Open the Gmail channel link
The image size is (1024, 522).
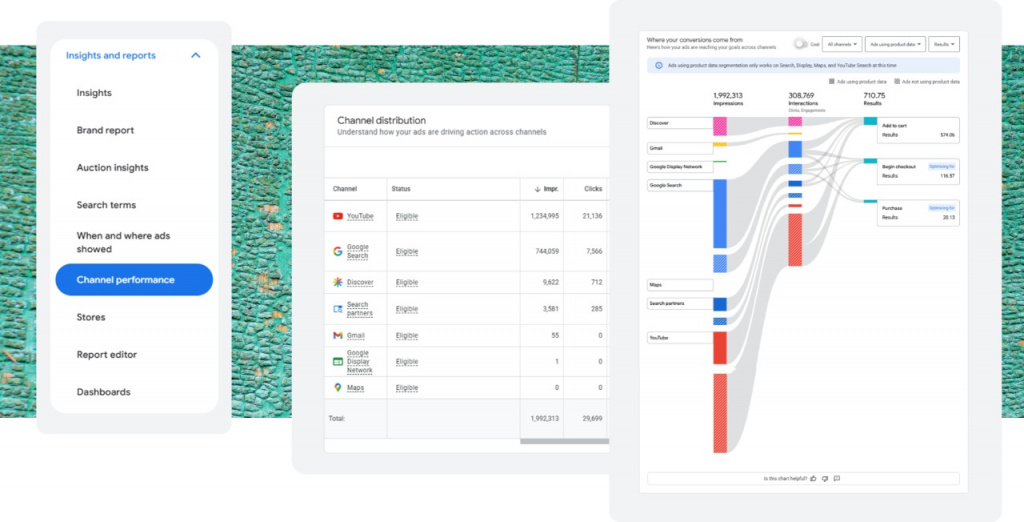[x=356, y=335]
